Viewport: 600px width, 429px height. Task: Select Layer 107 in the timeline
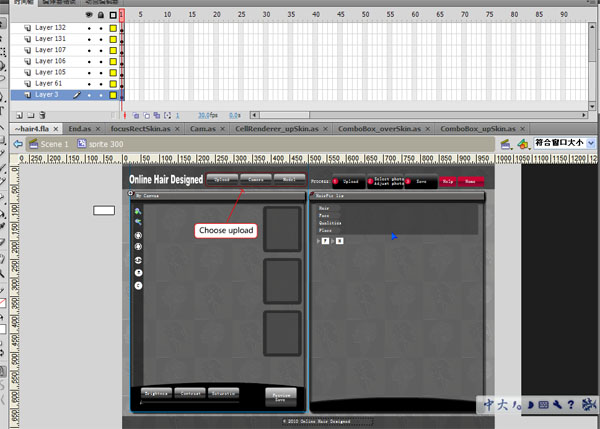coord(50,50)
